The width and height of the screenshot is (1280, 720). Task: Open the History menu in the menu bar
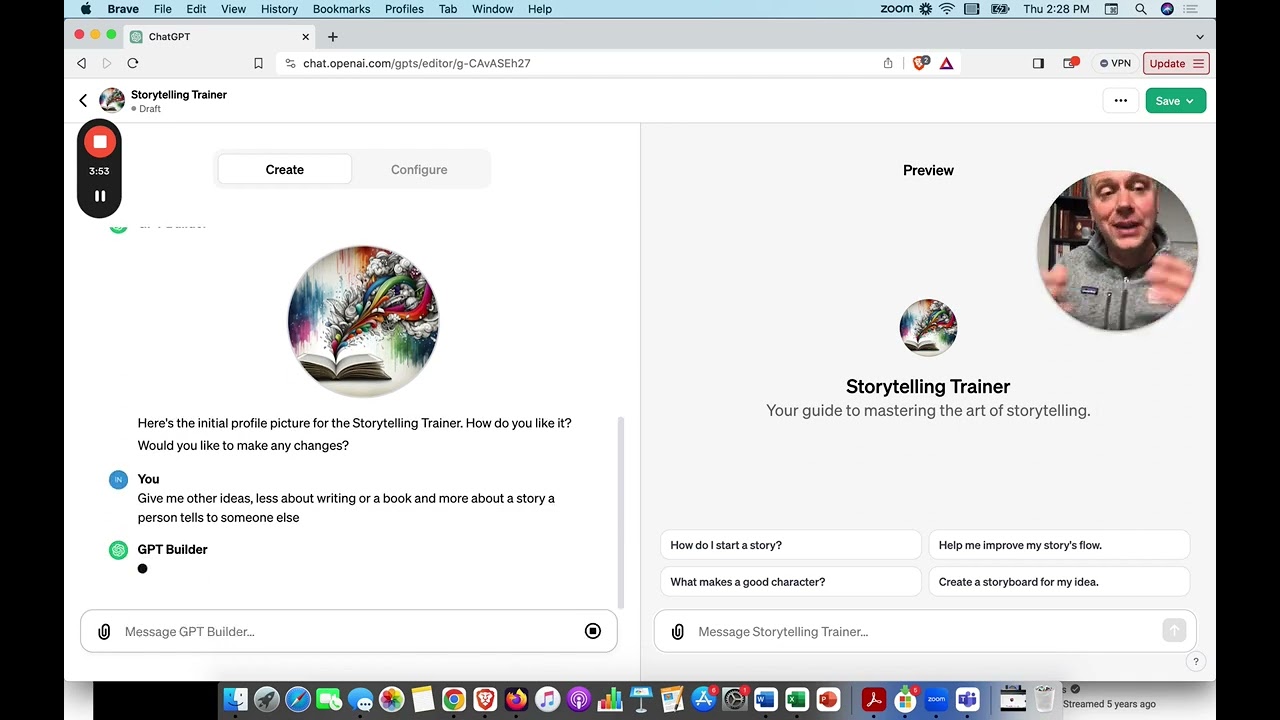pos(279,9)
